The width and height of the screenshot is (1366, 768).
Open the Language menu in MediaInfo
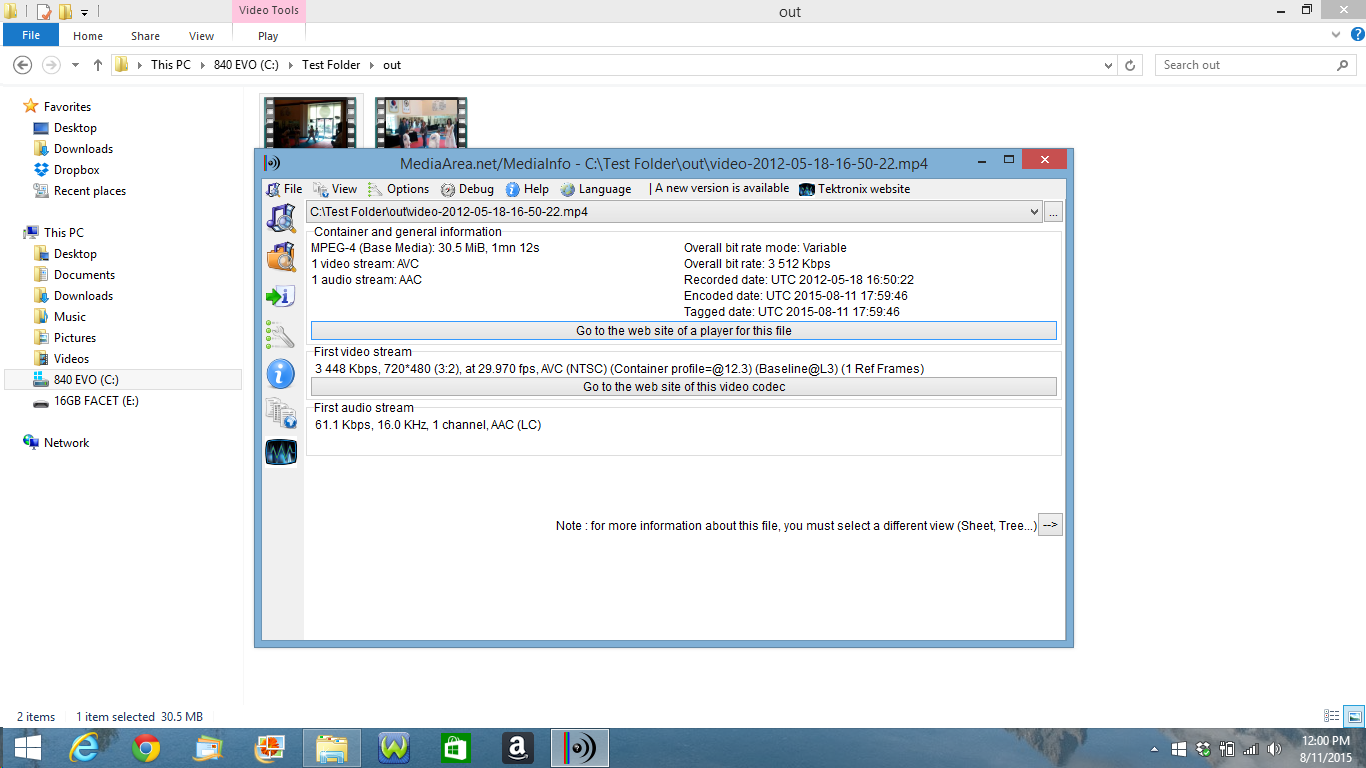(x=596, y=189)
